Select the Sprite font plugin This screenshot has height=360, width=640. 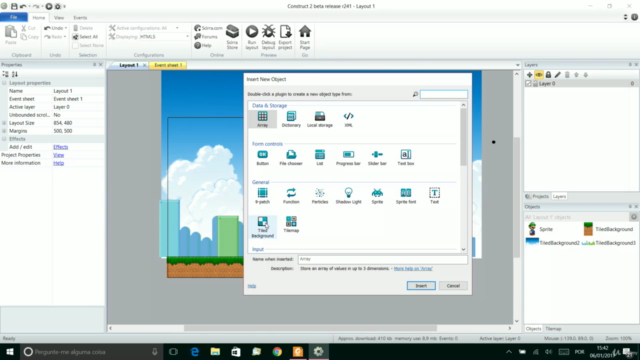(x=406, y=196)
